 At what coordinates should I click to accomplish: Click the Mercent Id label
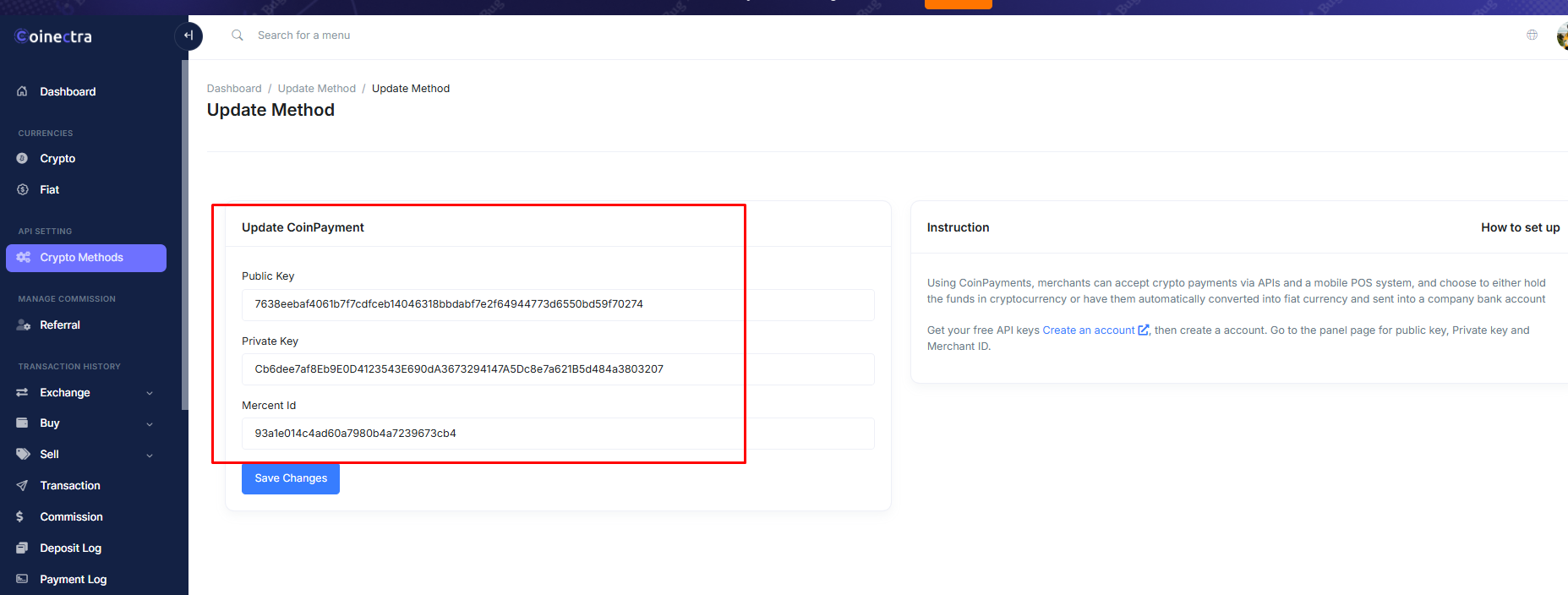click(x=269, y=406)
